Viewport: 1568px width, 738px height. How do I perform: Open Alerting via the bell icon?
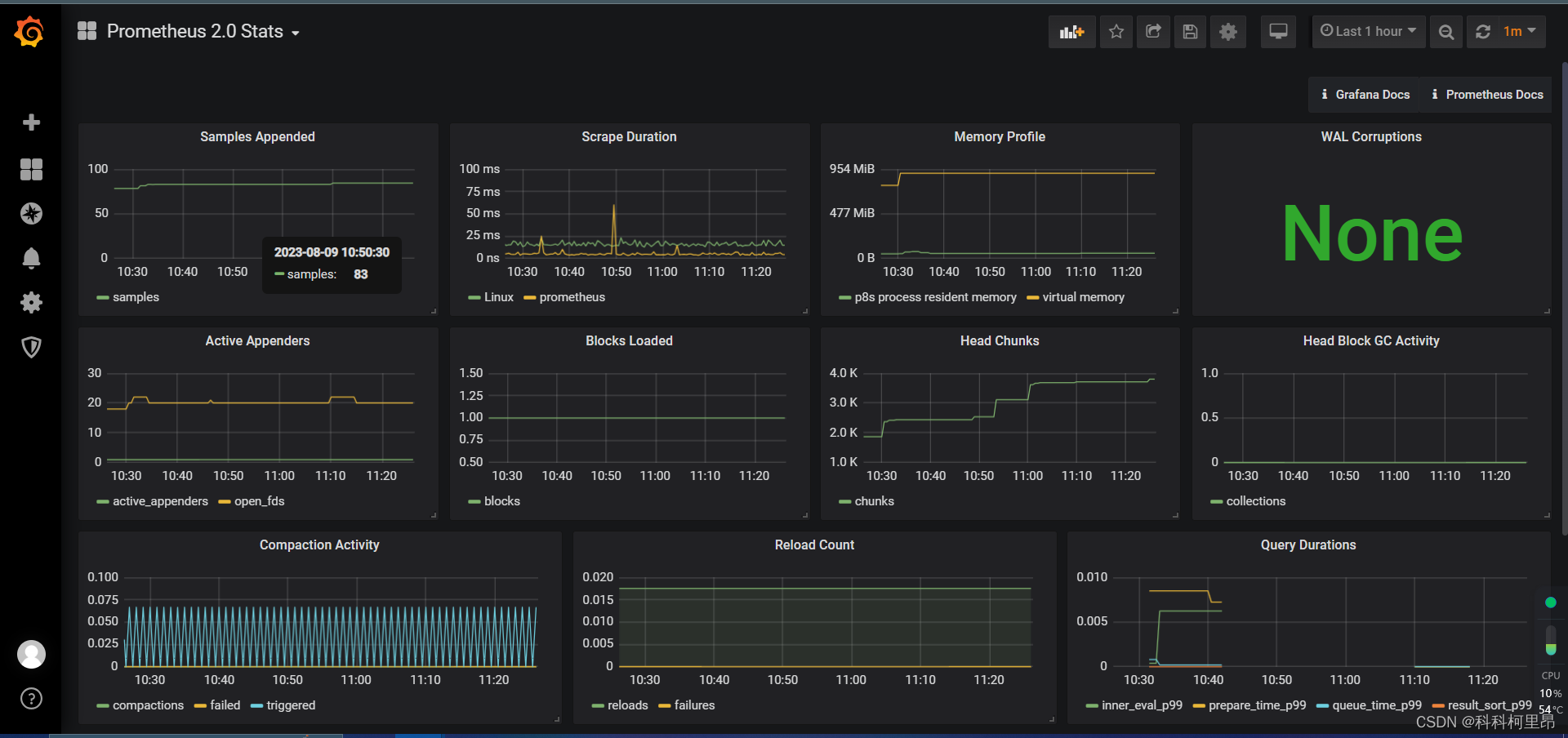pos(31,258)
